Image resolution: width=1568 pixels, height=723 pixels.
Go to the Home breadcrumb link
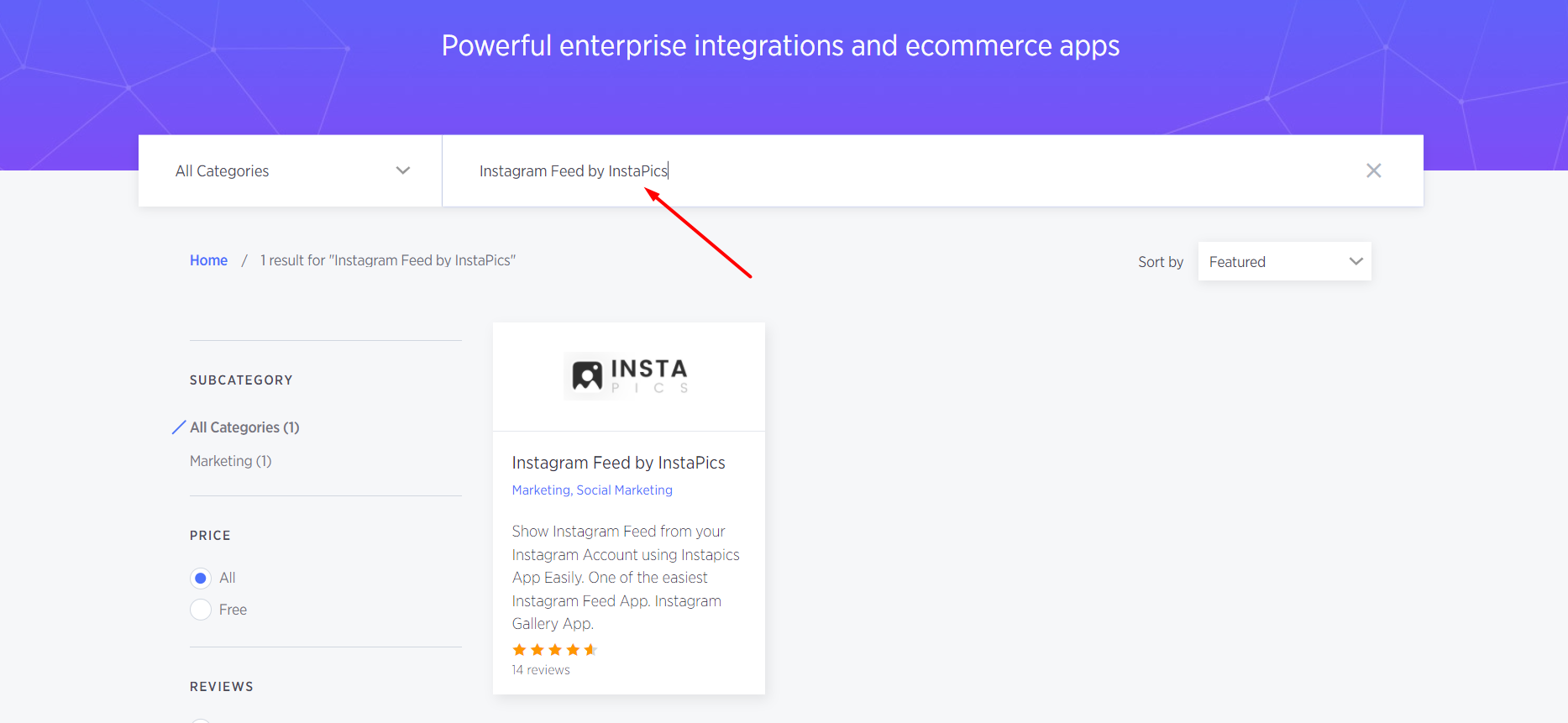click(208, 260)
